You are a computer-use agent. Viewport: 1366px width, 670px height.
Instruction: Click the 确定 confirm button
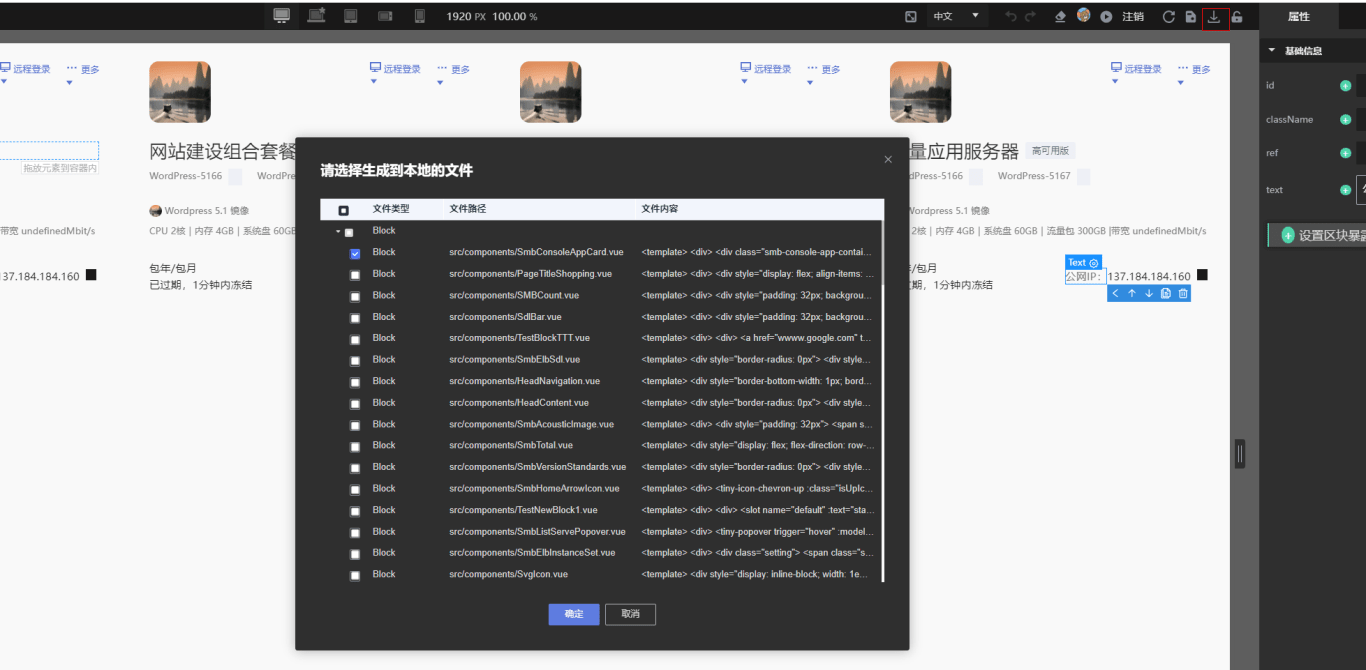(x=573, y=614)
